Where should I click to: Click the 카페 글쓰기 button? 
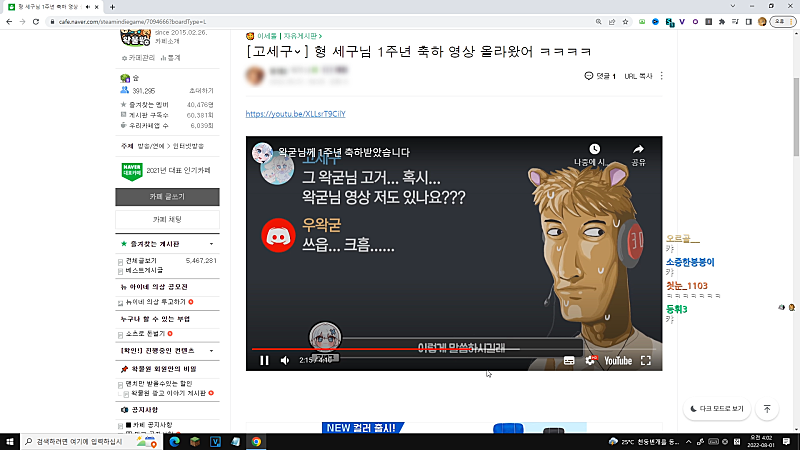(x=167, y=197)
